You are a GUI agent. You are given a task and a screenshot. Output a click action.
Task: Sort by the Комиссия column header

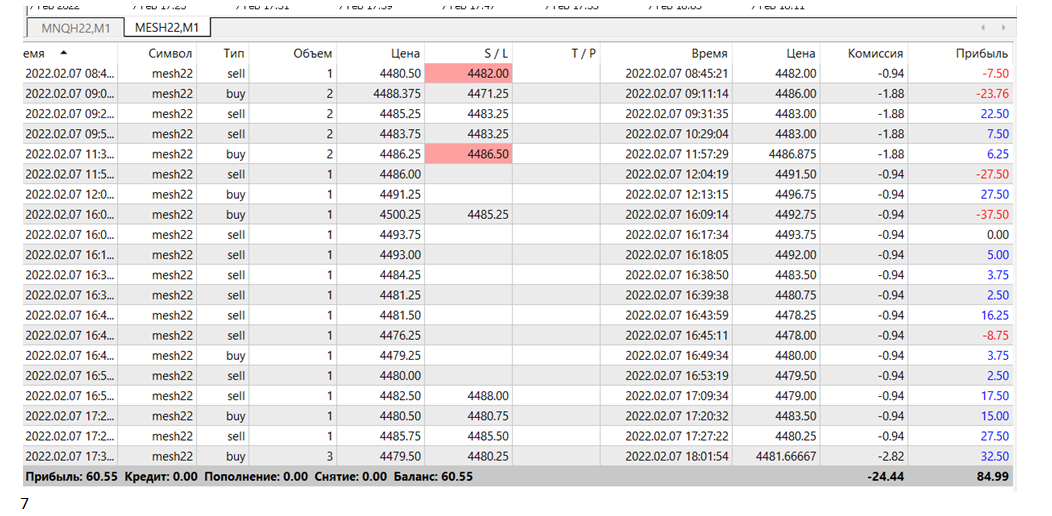click(x=875, y=53)
